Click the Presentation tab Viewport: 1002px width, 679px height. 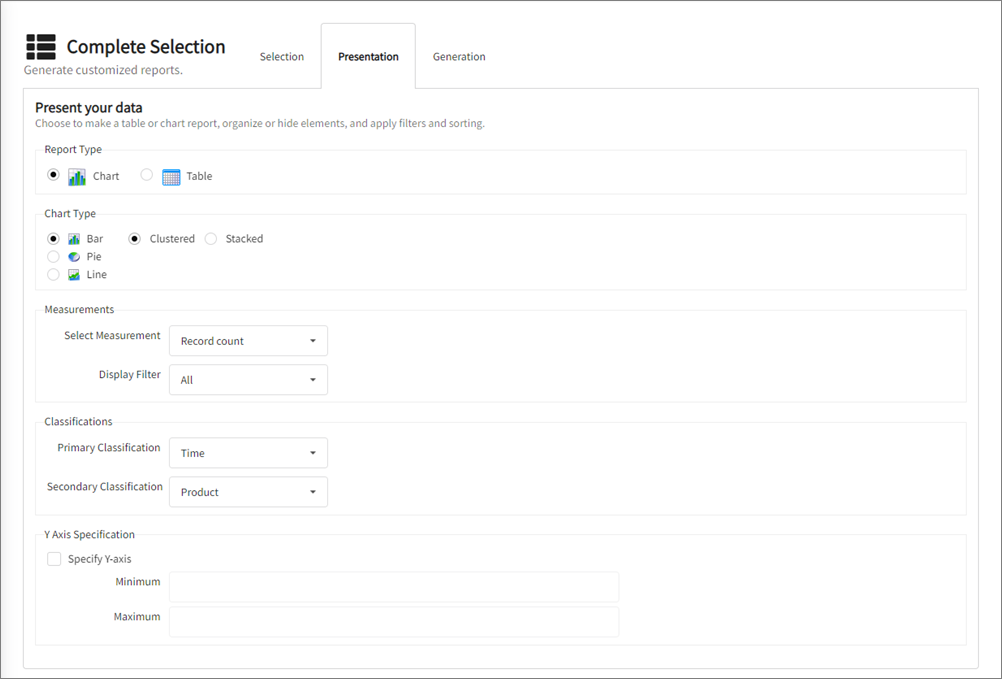tap(368, 57)
